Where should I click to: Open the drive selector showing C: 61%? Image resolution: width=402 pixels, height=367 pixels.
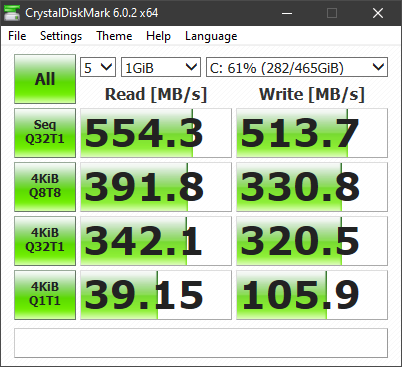[x=297, y=67]
